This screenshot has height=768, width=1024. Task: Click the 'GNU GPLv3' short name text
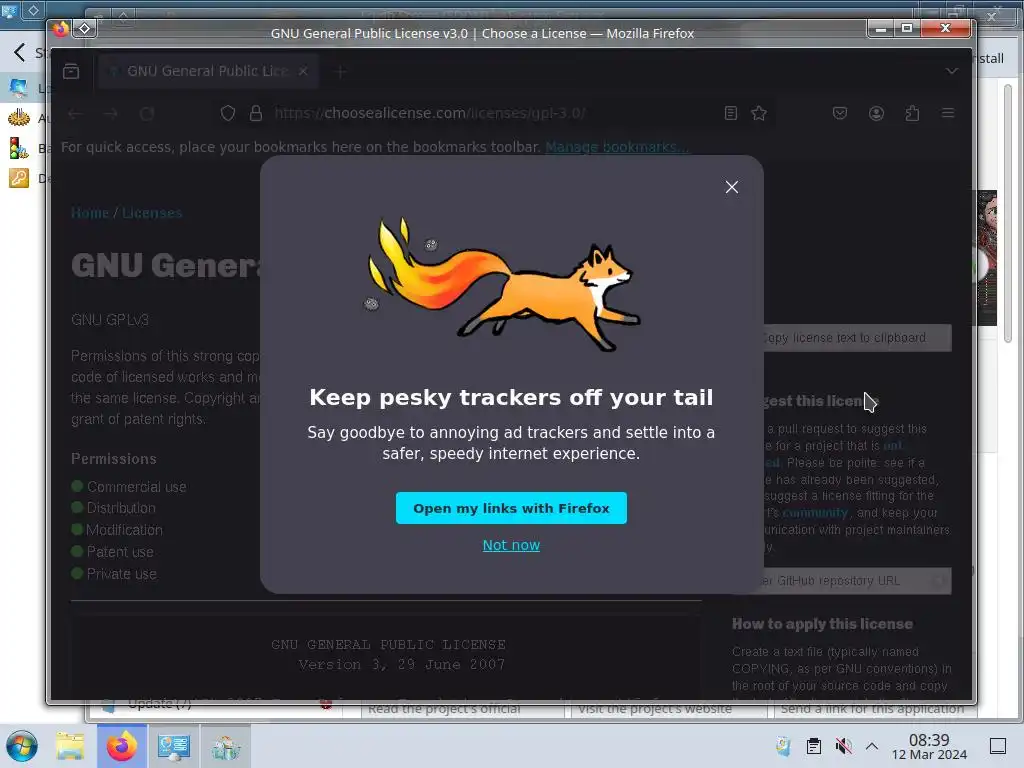(110, 320)
